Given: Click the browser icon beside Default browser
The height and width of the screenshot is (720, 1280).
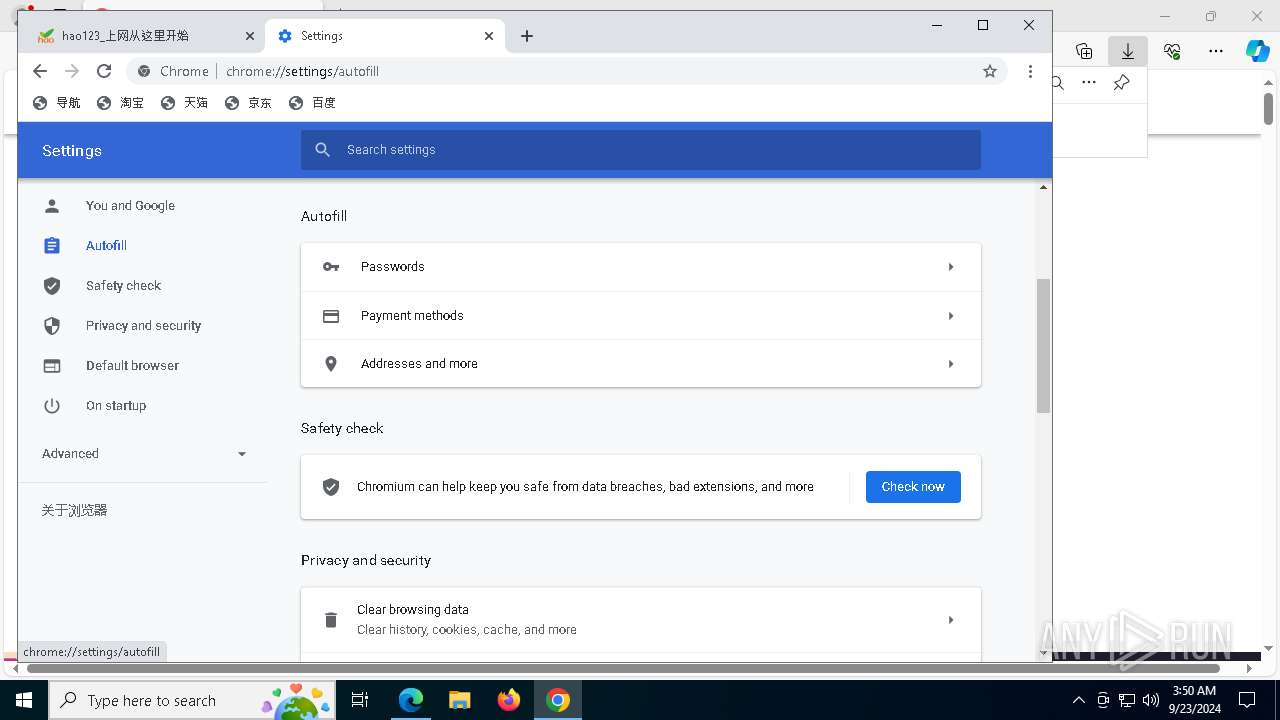Looking at the screenshot, I should click(52, 366).
